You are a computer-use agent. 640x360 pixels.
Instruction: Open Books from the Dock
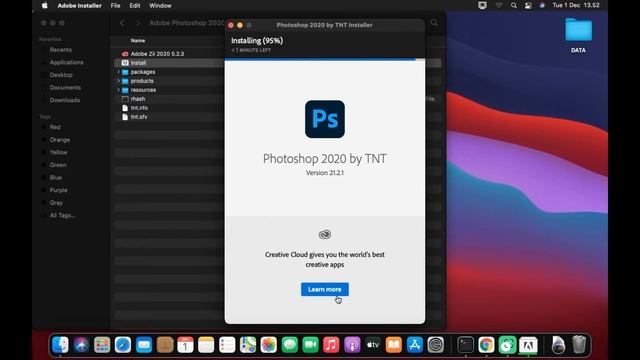(x=393, y=345)
